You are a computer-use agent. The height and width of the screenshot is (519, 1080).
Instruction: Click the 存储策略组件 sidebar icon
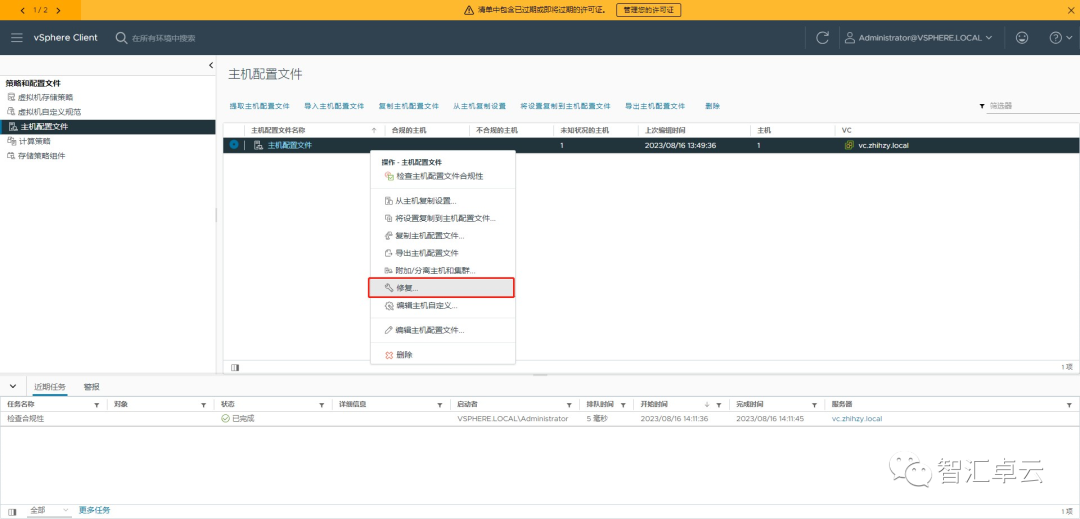(x=10, y=156)
